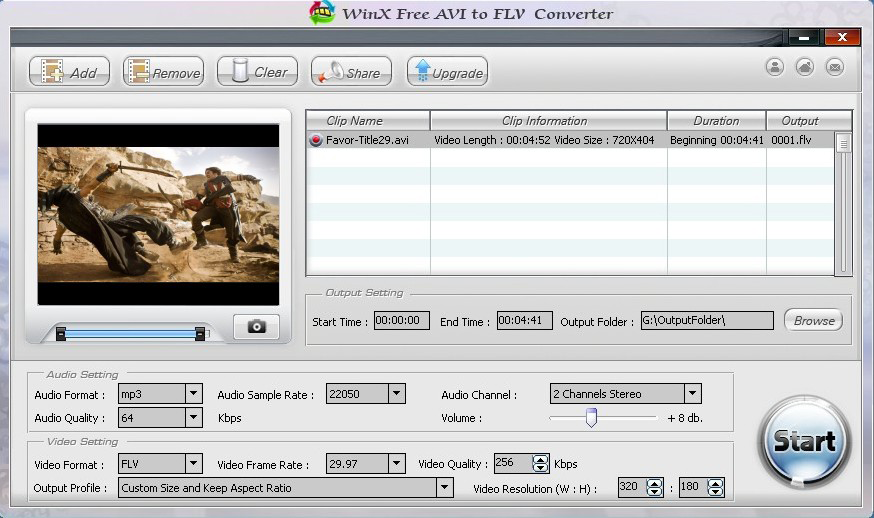
Task: Click the Share button
Action: pos(351,72)
